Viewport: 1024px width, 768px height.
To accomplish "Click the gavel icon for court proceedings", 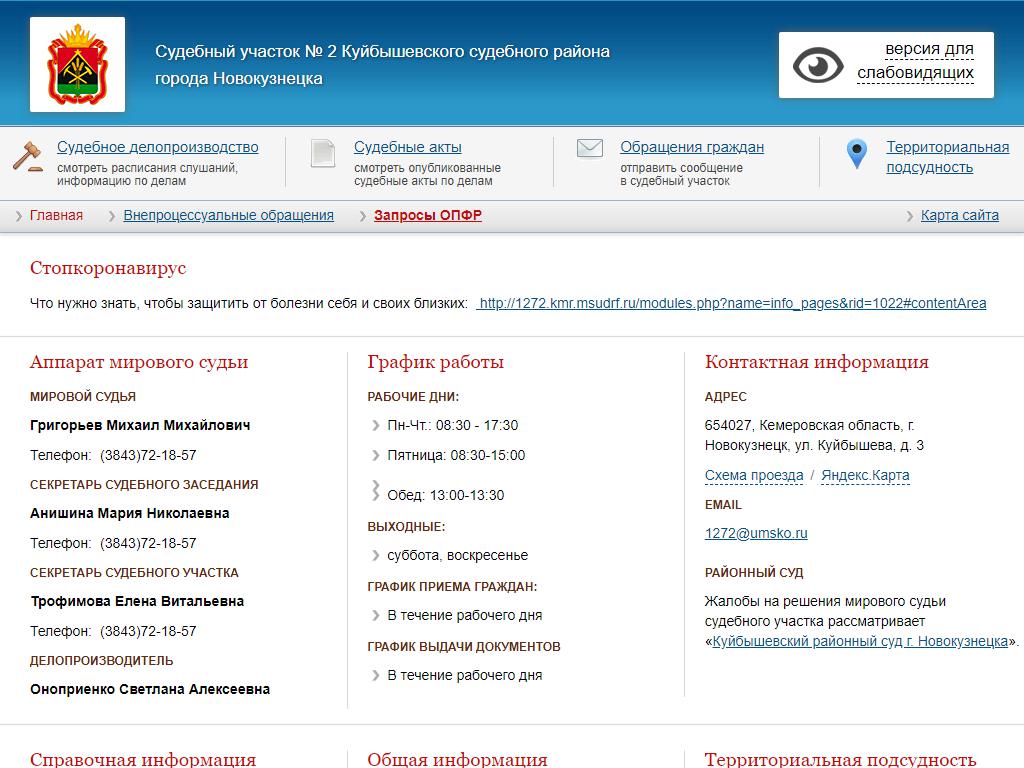I will pyautogui.click(x=27, y=156).
